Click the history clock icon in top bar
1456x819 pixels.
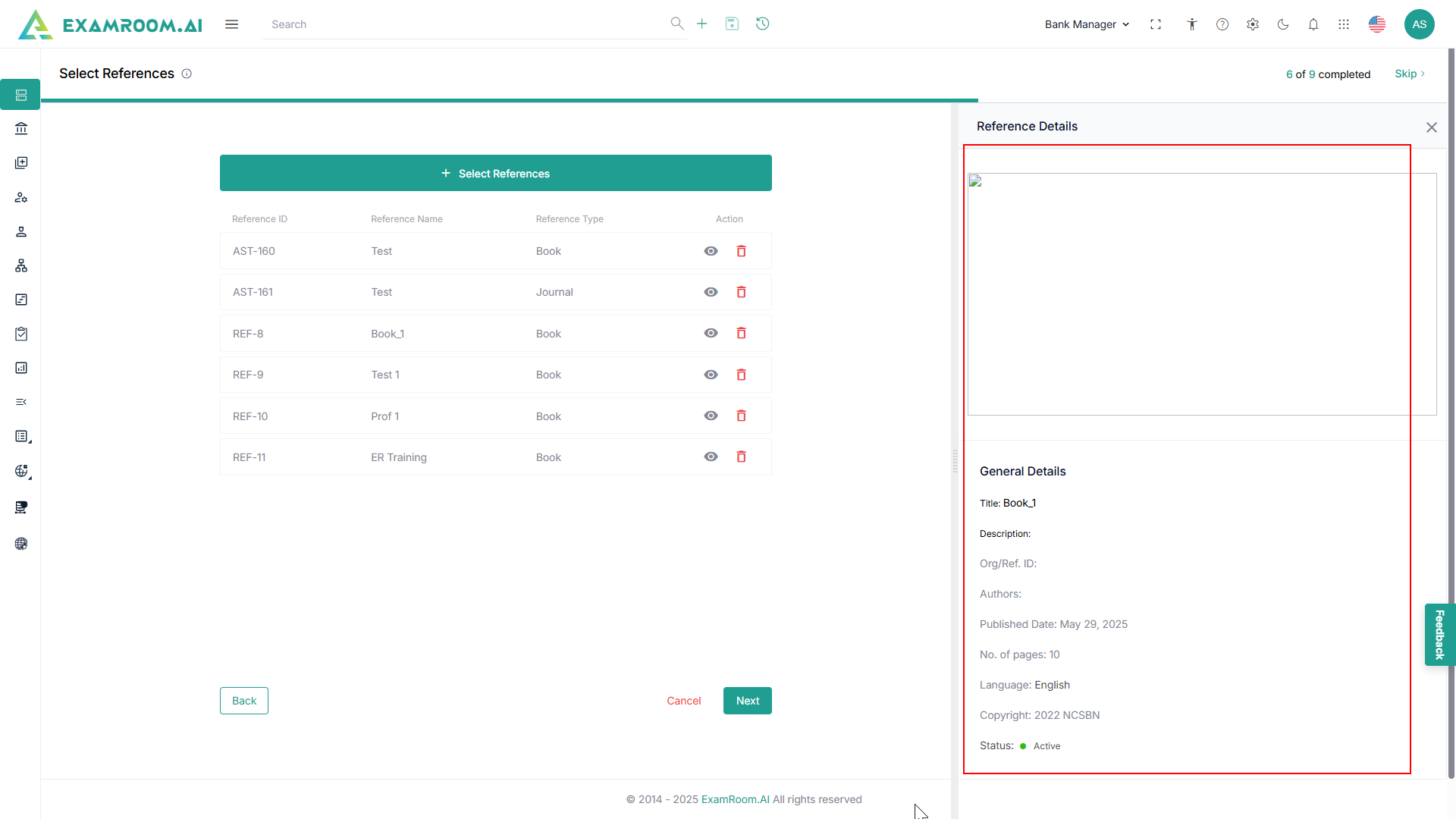pos(762,24)
